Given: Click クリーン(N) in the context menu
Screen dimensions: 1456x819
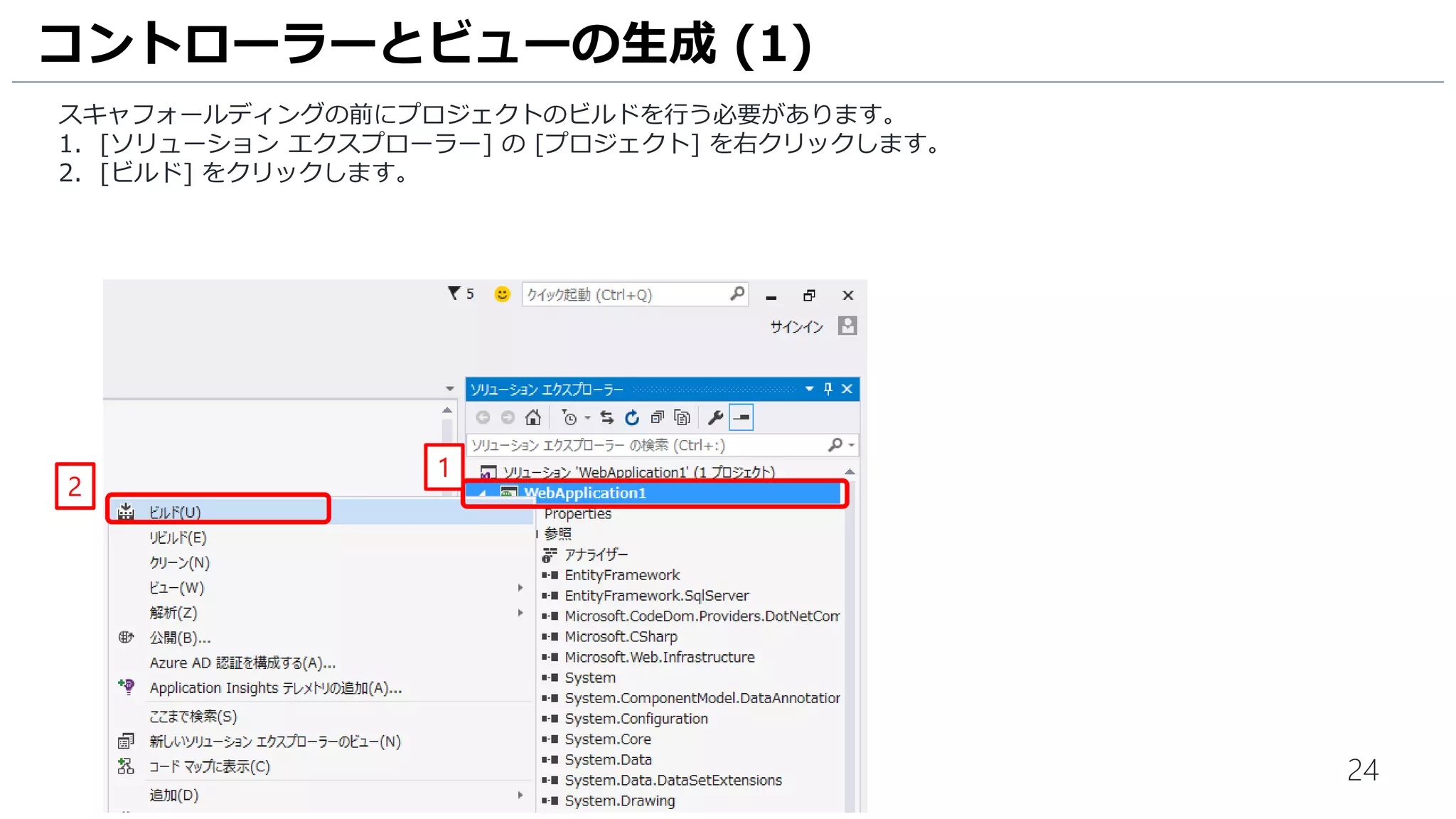Looking at the screenshot, I should (x=179, y=562).
